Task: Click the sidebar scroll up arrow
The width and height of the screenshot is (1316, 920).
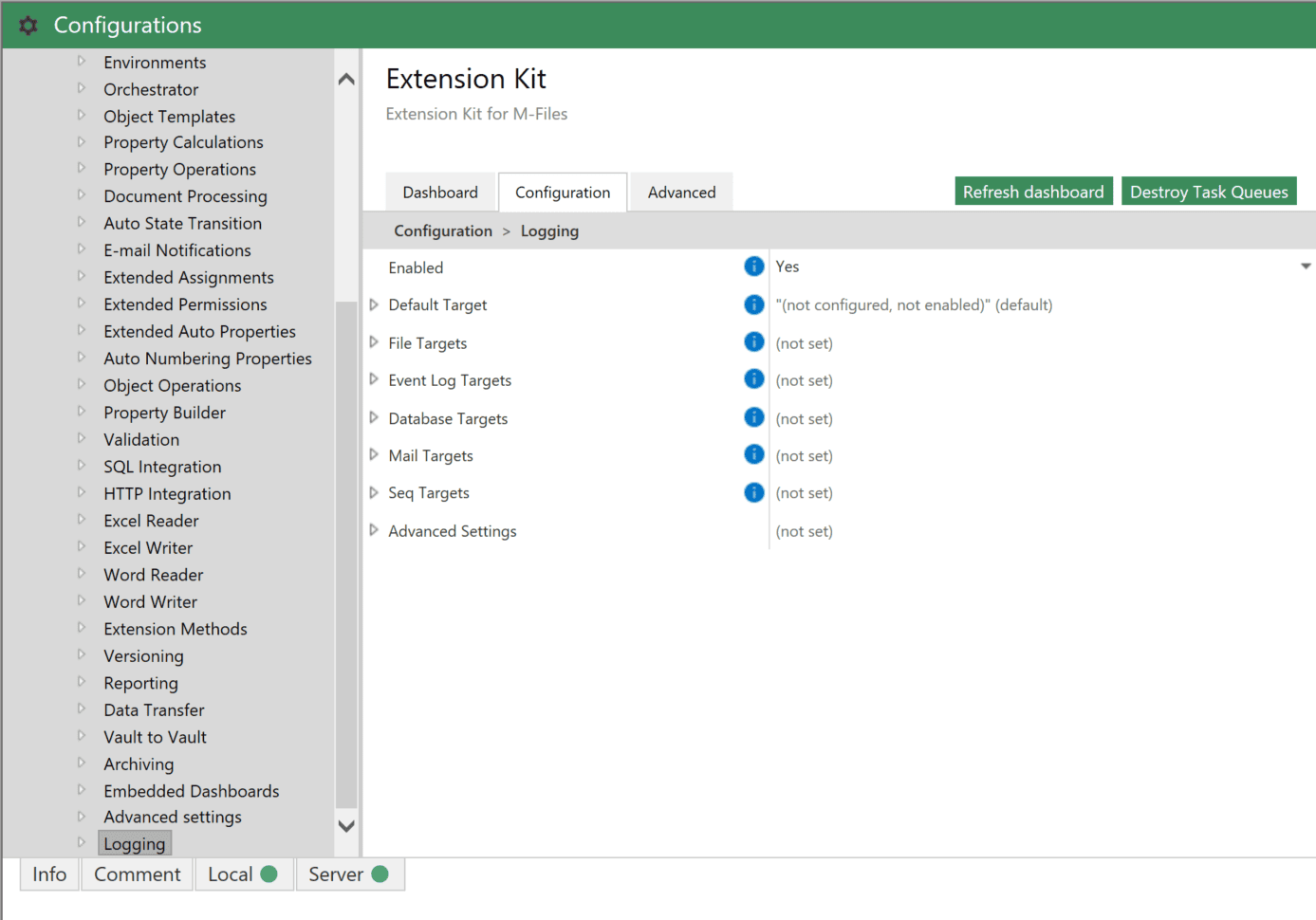Action: tap(346, 80)
